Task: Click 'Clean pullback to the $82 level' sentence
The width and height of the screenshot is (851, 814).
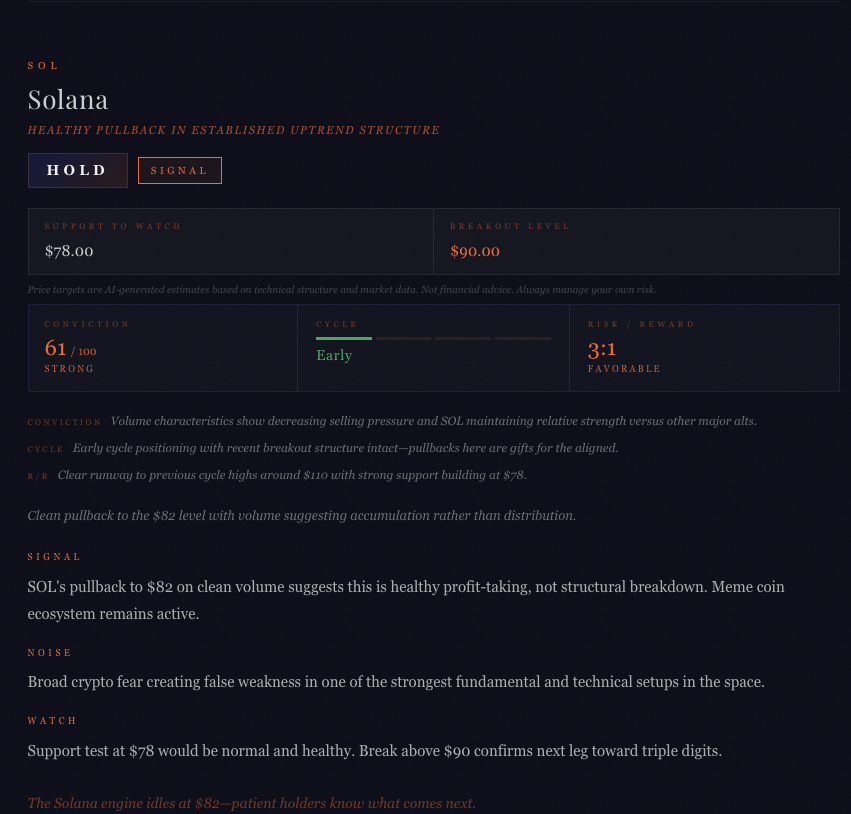Action: coord(302,516)
